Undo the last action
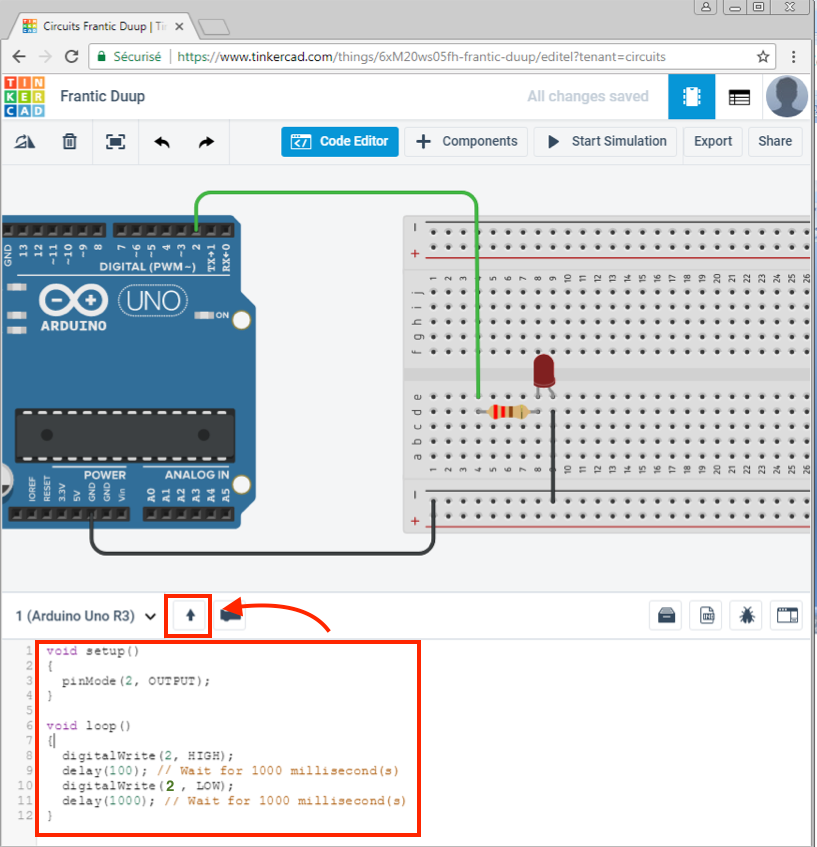The height and width of the screenshot is (847, 817). pos(162,142)
